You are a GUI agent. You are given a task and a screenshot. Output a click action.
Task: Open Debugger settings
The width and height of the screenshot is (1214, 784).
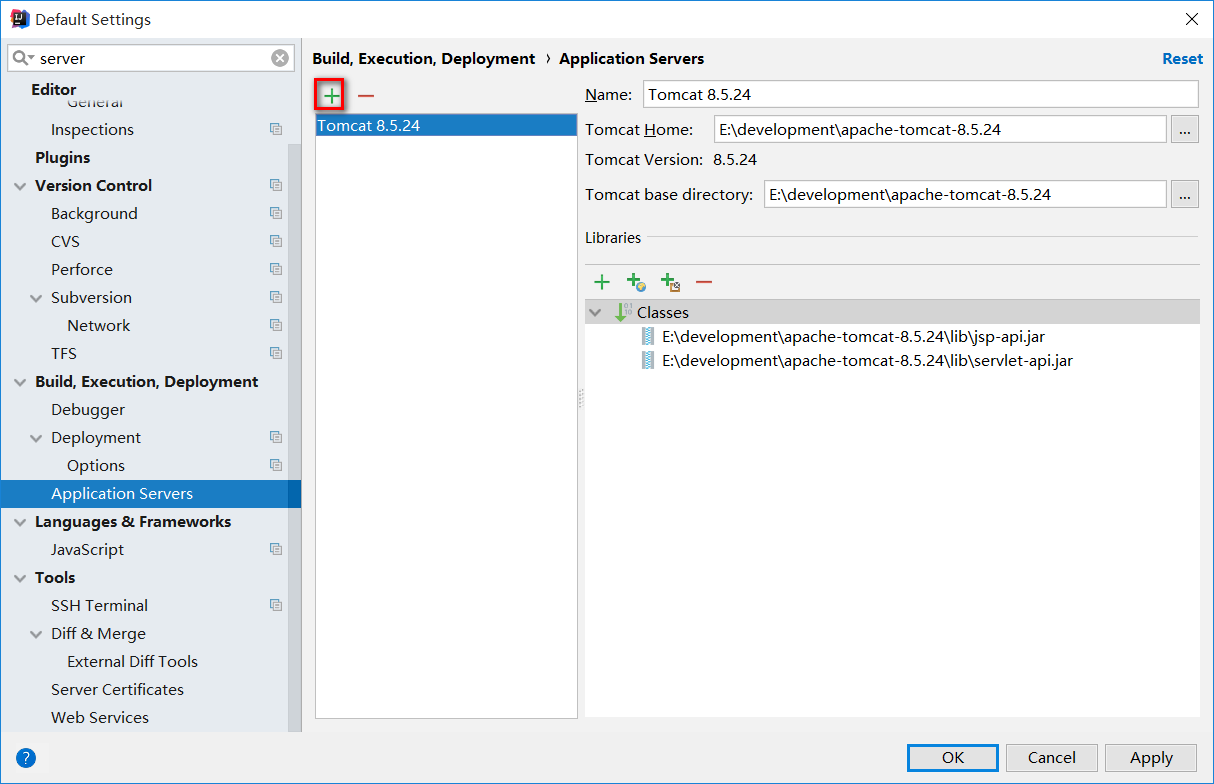click(88, 409)
